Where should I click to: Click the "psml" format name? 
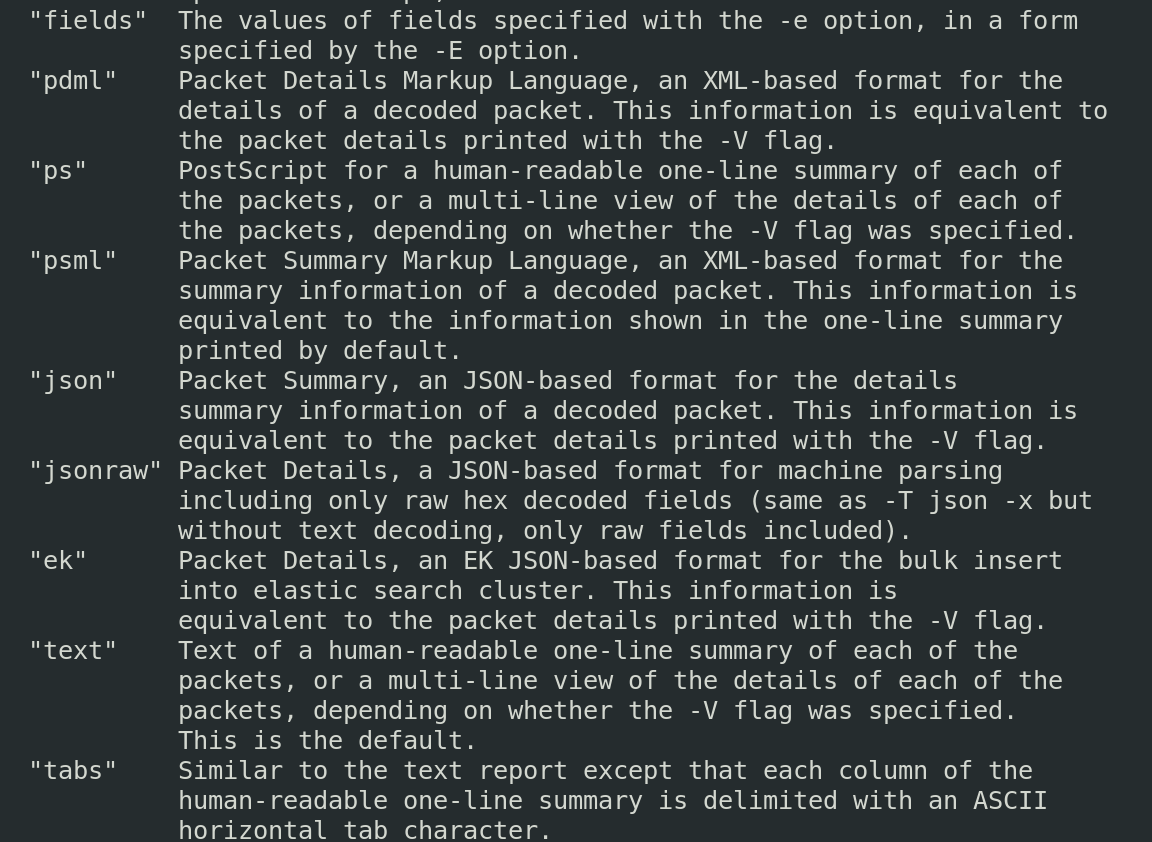pos(73,261)
